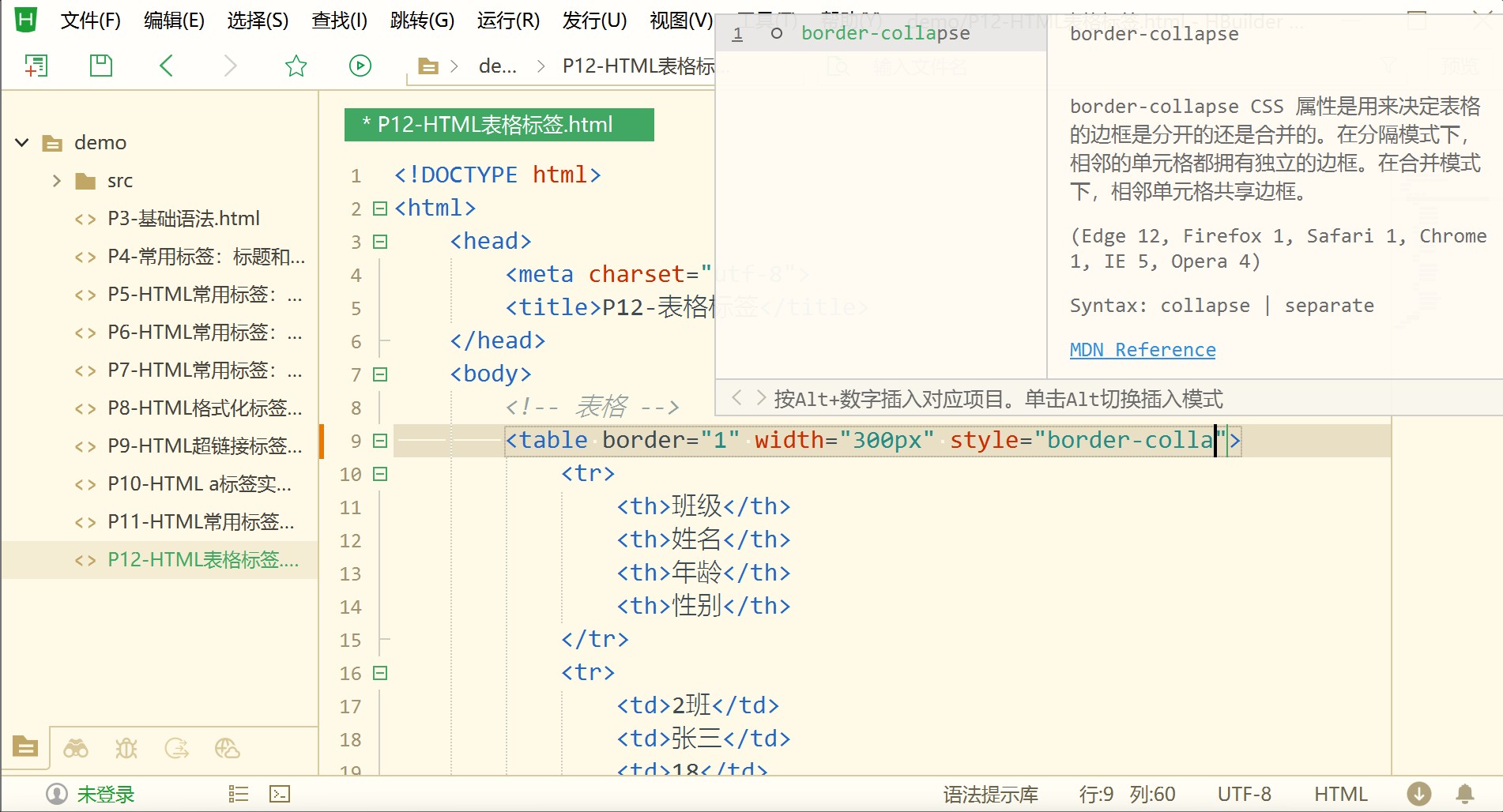This screenshot has height=812, width=1503.
Task: Collapse the demo project folder
Action: pos(22,143)
